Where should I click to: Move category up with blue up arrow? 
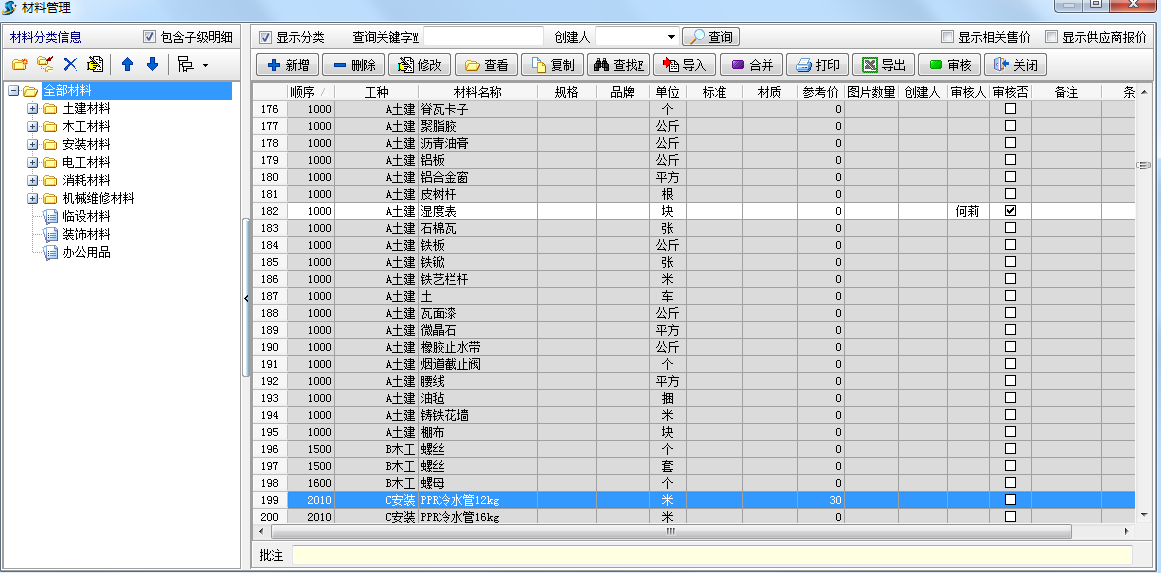click(127, 65)
